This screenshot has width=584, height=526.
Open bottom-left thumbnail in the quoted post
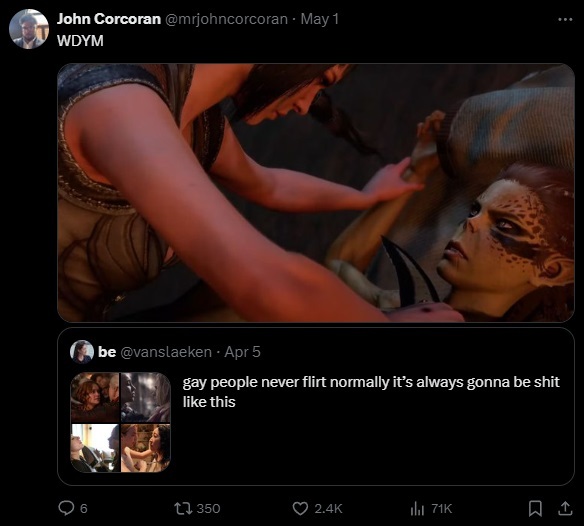95,448
